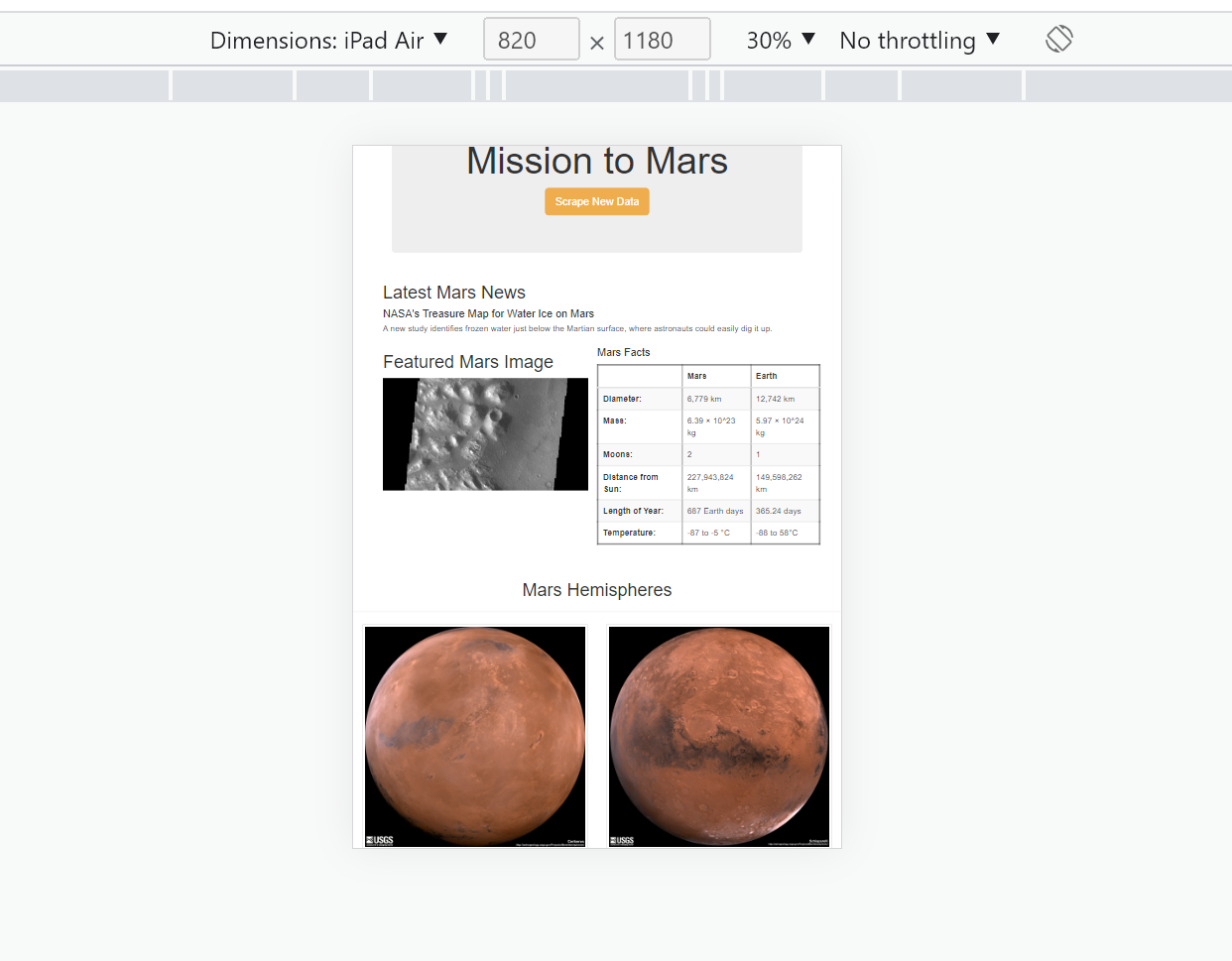The width and height of the screenshot is (1232, 961).
Task: Click the Featured Mars Image heading
Action: (468, 362)
